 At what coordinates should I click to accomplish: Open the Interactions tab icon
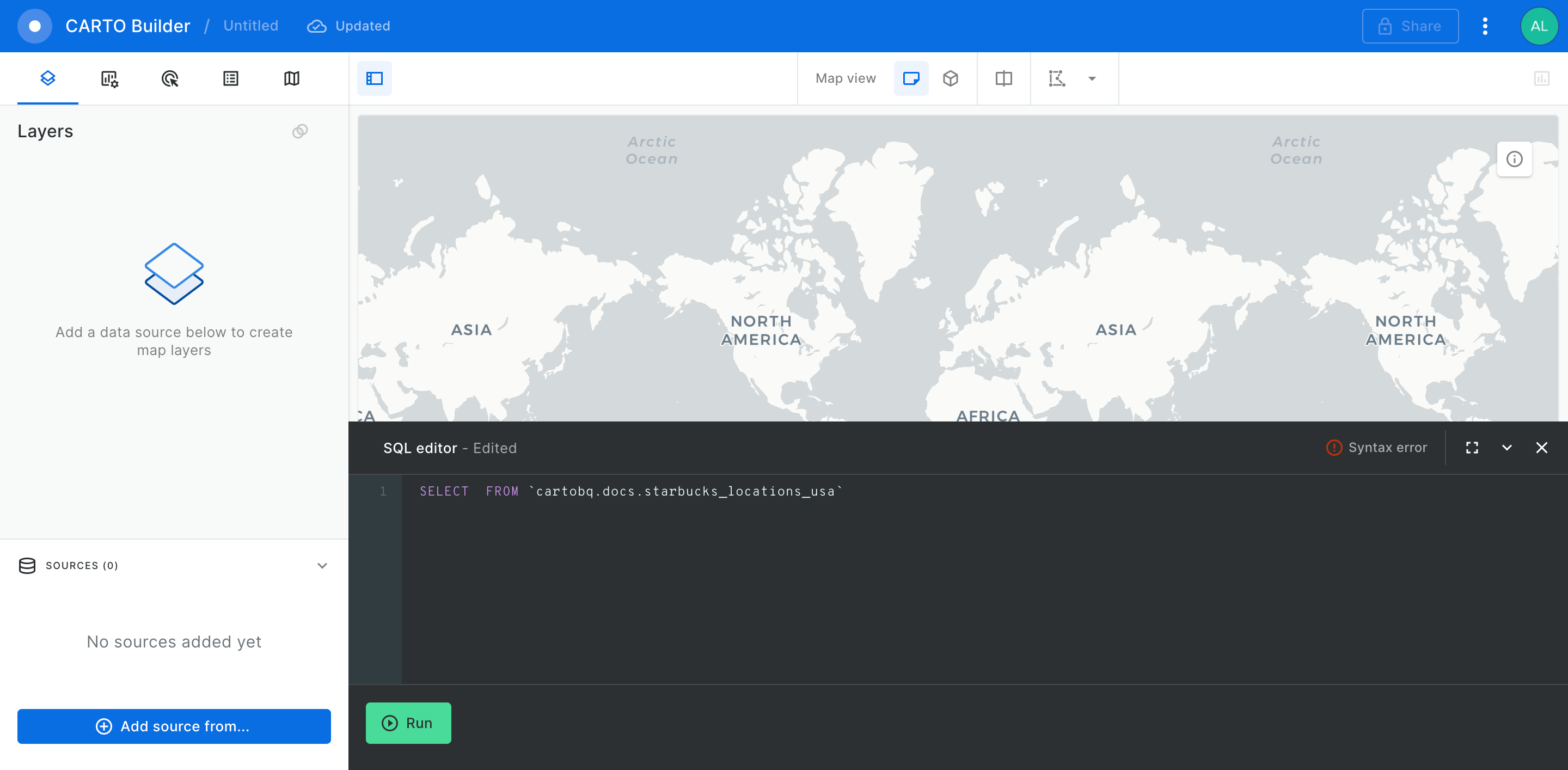(x=170, y=78)
